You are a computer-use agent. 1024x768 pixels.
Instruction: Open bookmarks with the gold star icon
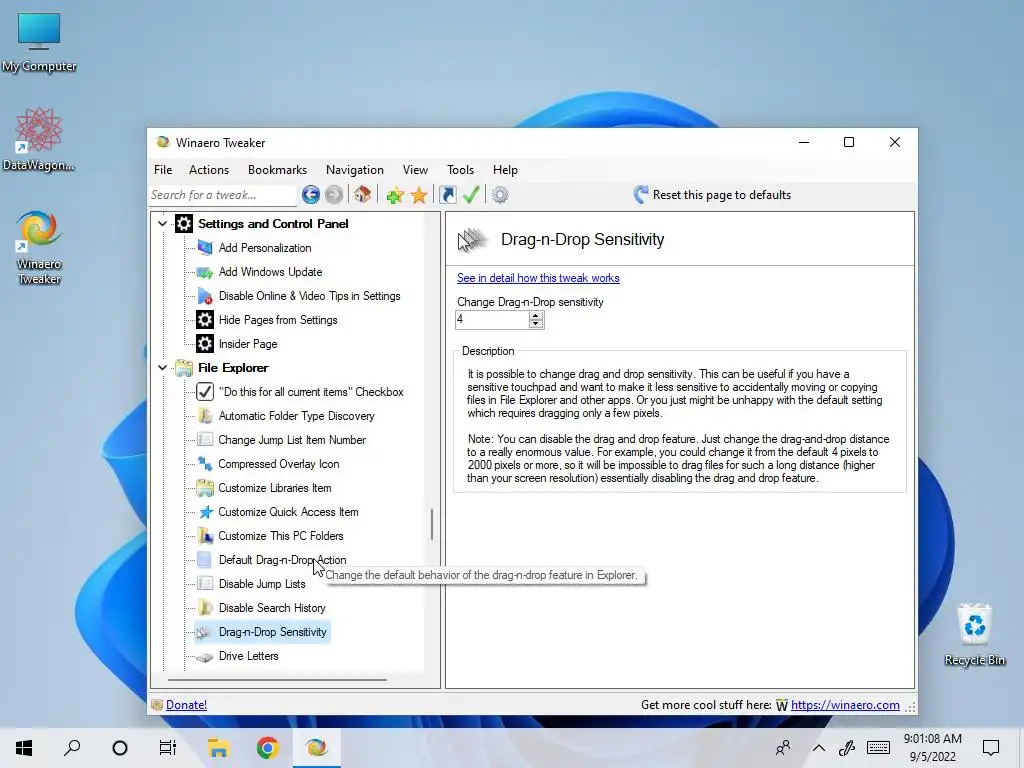tap(419, 195)
